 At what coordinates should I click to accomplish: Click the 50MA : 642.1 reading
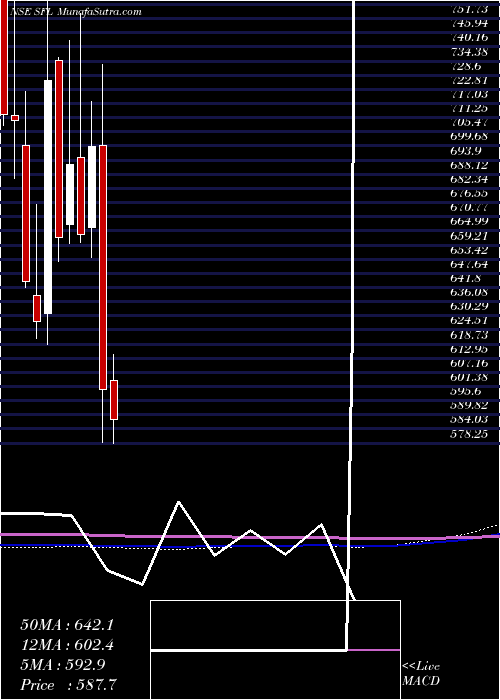pyautogui.click(x=67, y=625)
